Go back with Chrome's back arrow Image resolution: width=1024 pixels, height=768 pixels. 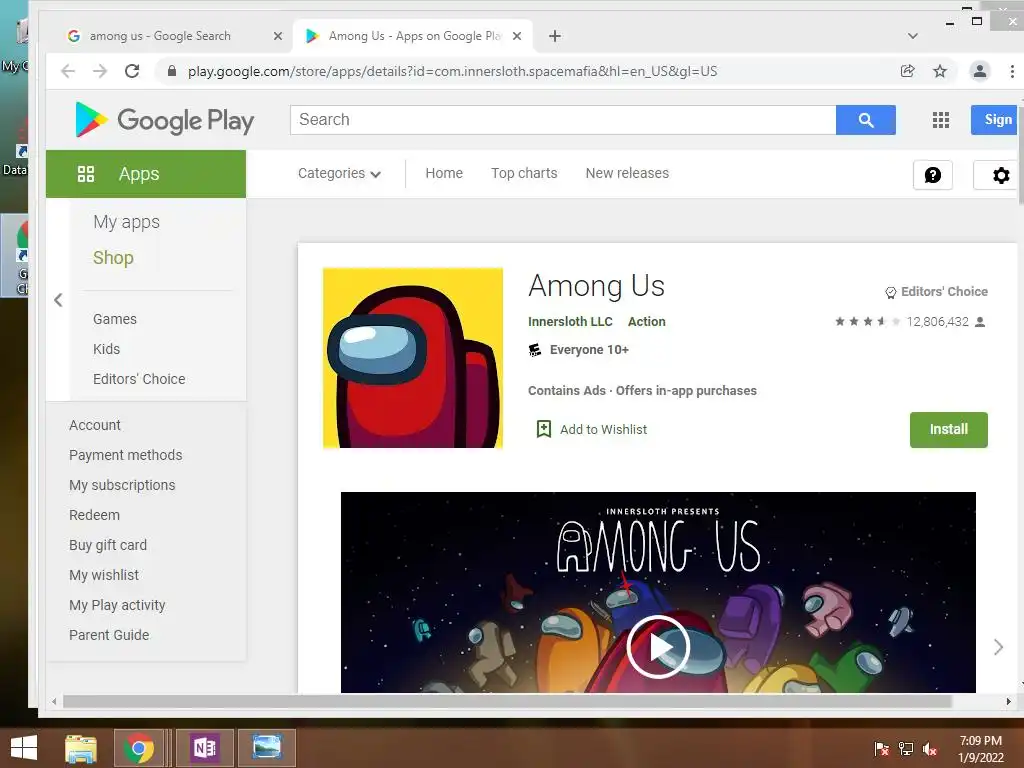[x=67, y=71]
